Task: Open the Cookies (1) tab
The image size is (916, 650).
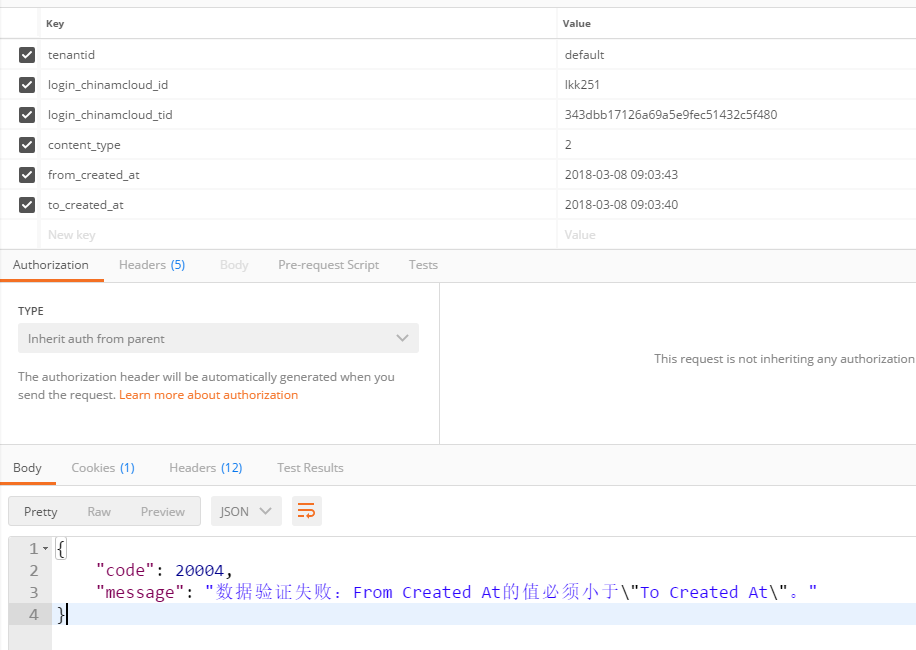Action: 103,468
